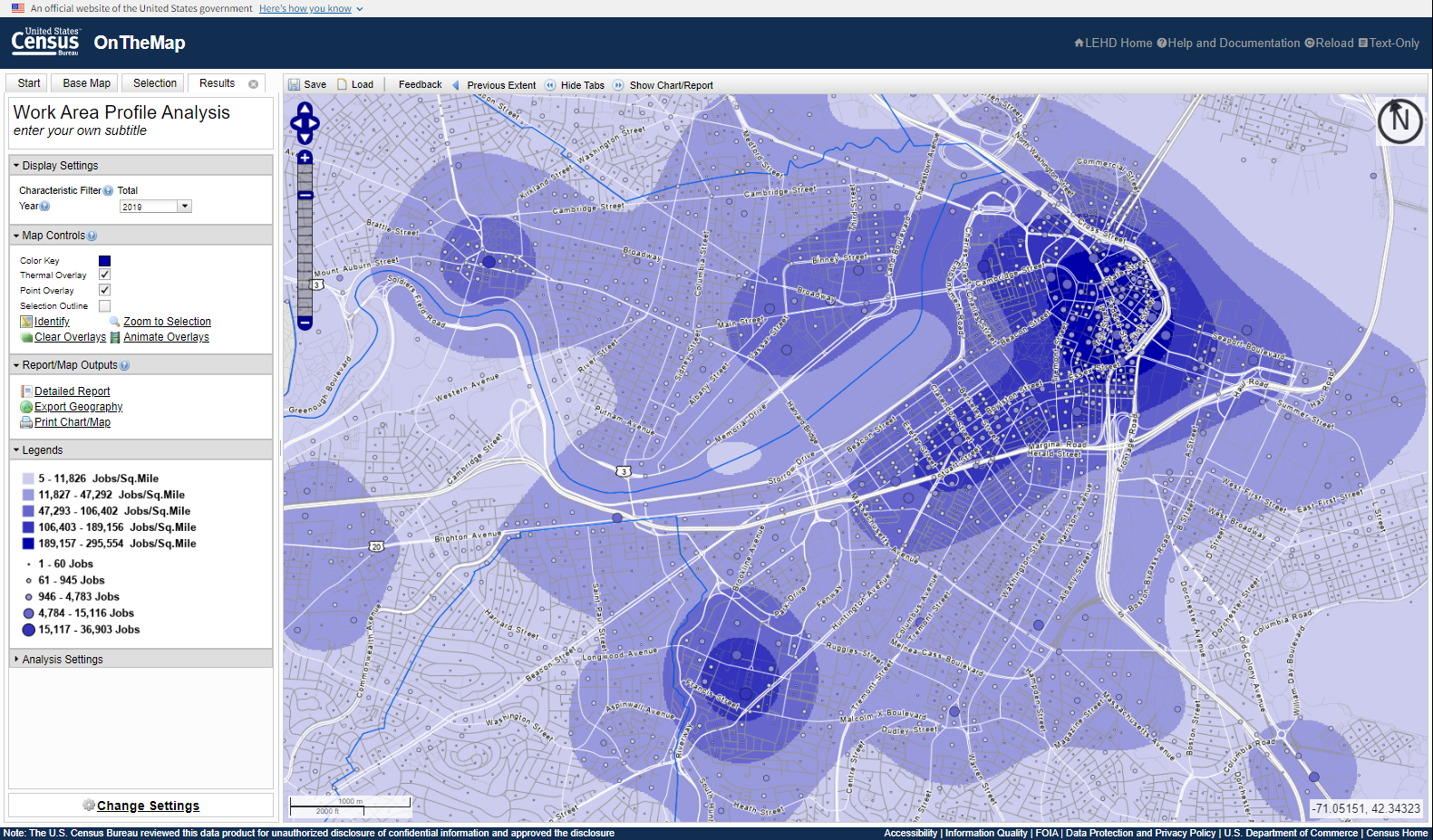Click the Identify tool icon

tap(26, 322)
